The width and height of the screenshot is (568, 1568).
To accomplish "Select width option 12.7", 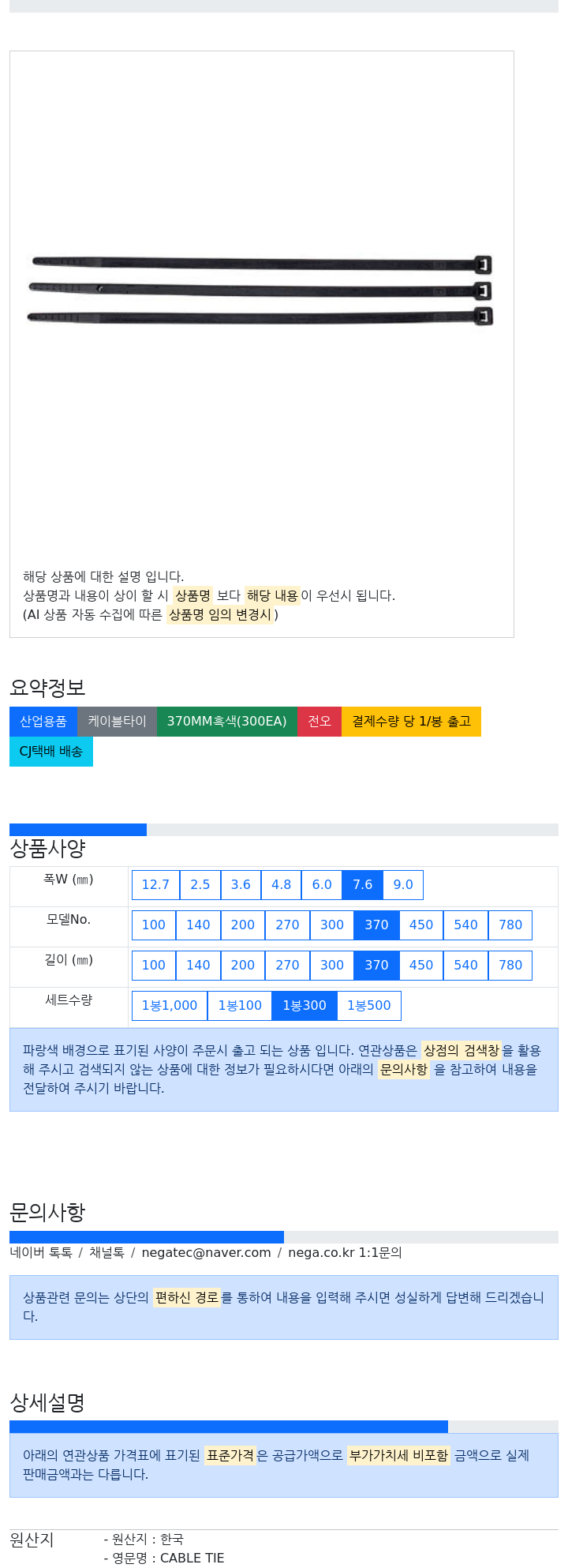I will click(155, 885).
